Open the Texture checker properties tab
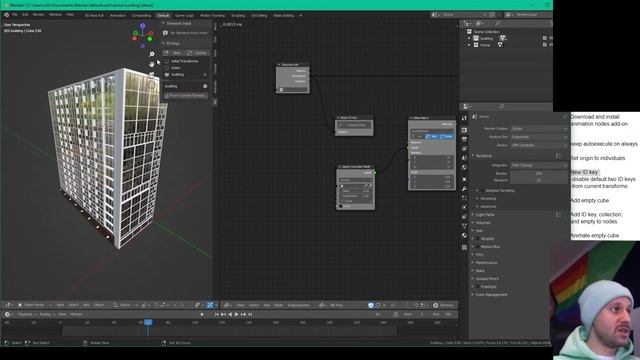The height and width of the screenshot is (360, 640). pyautogui.click(x=464, y=247)
